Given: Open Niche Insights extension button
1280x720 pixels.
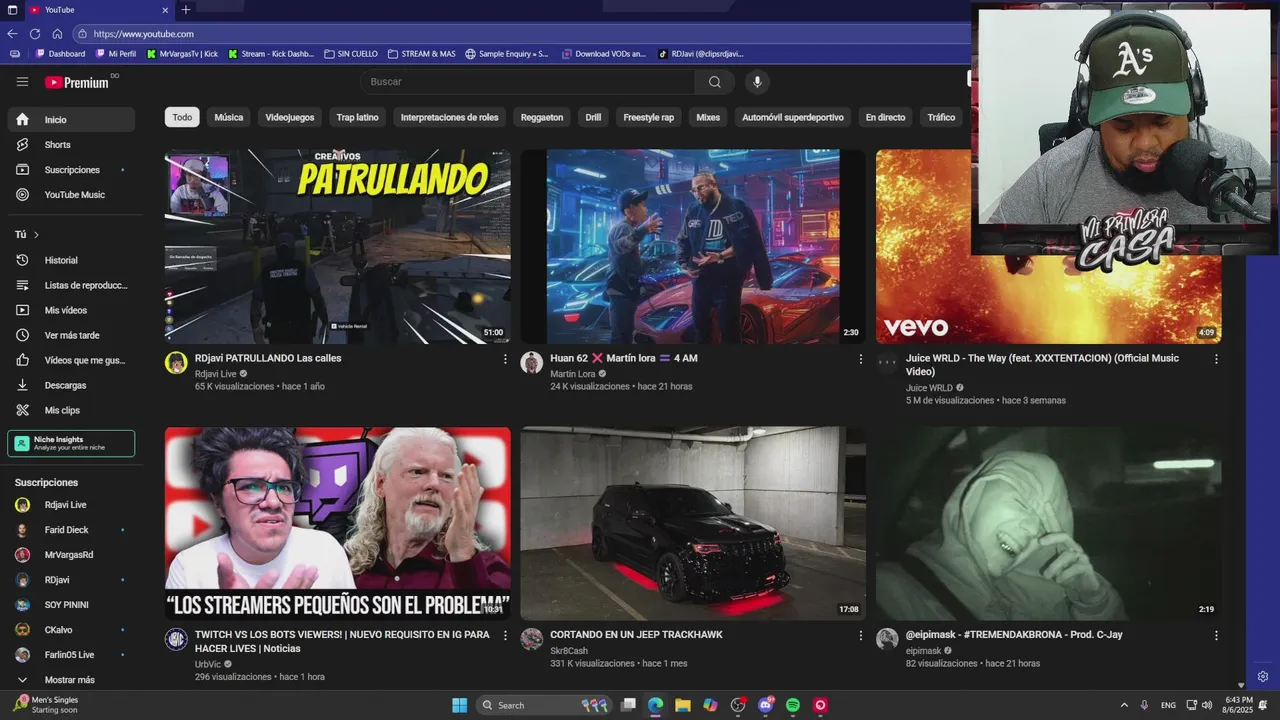Looking at the screenshot, I should click(x=71, y=443).
